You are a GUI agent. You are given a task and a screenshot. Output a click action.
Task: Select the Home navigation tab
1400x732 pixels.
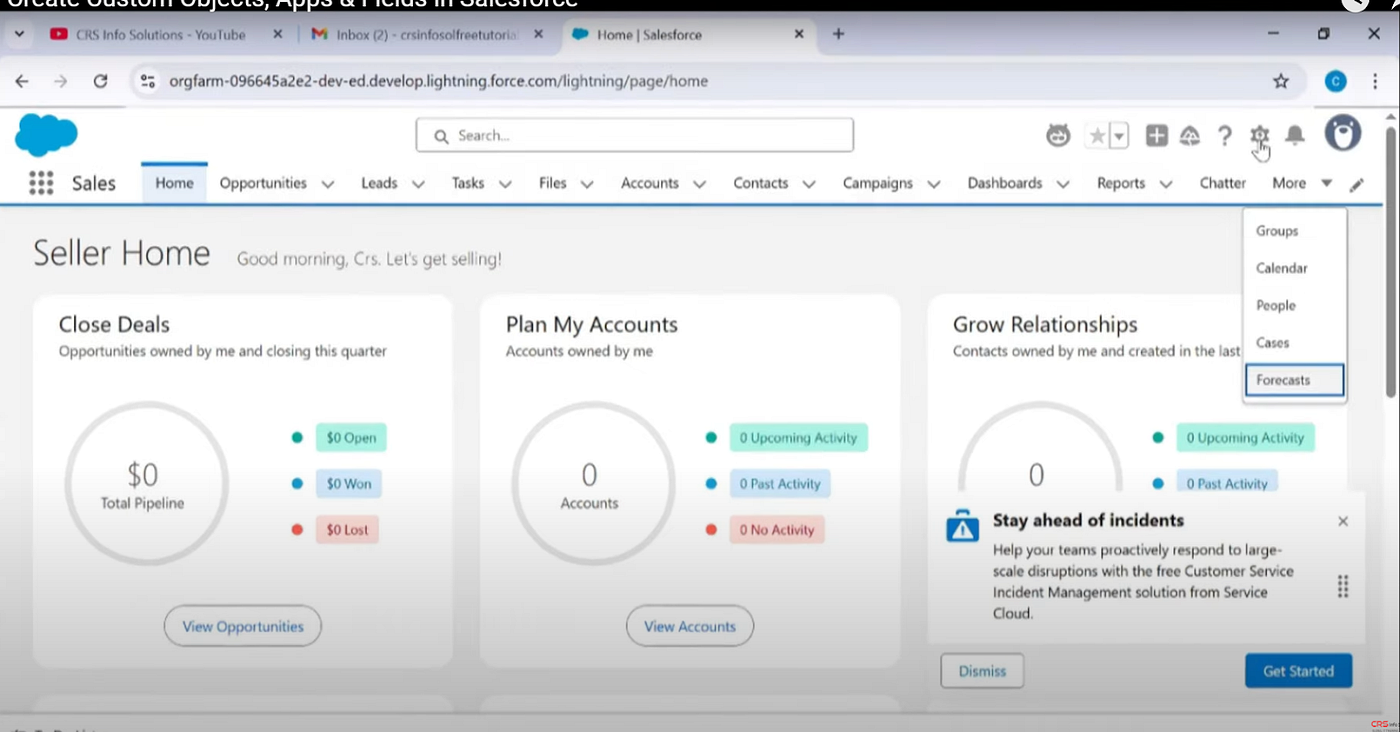[174, 183]
